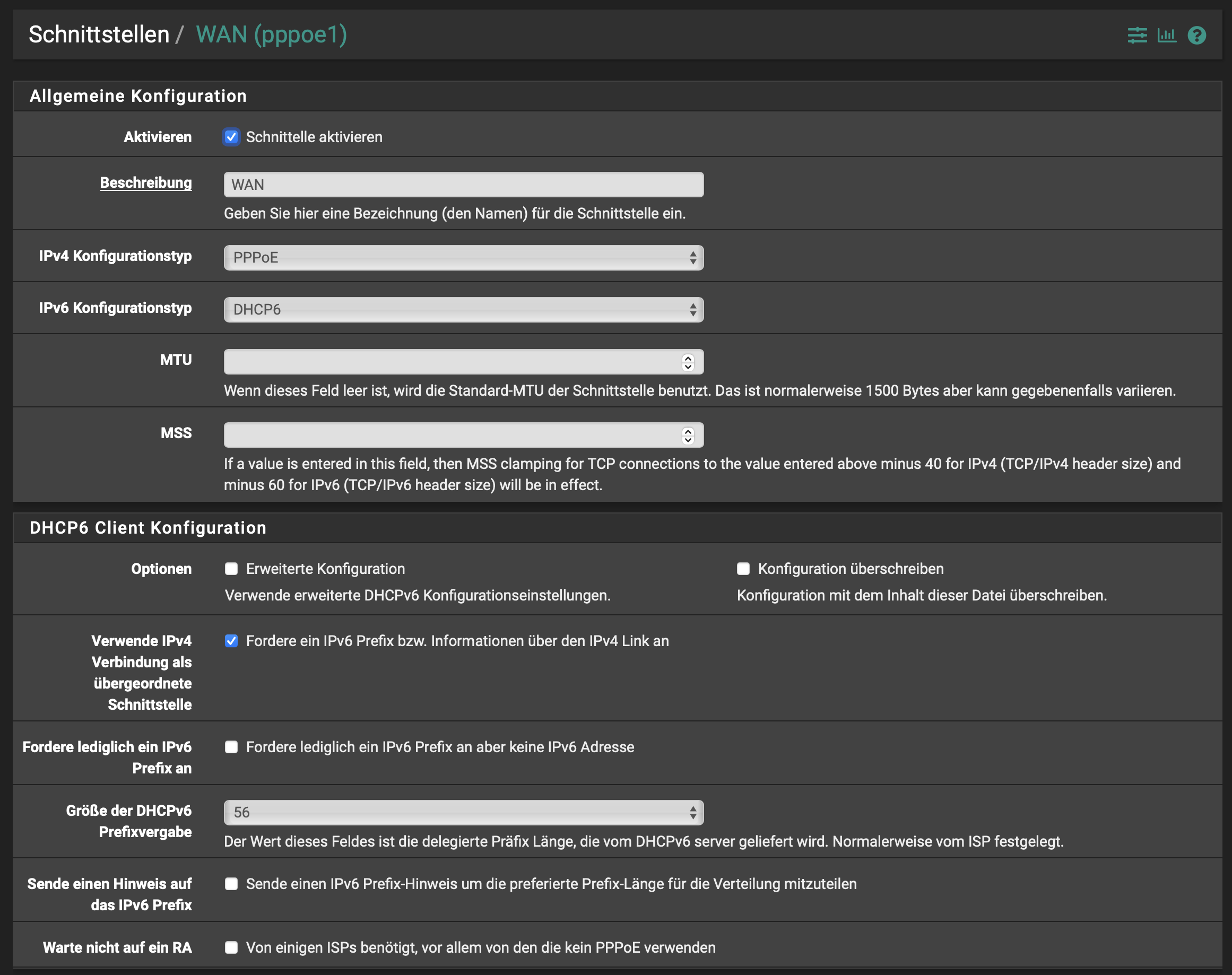
Task: Open the status graph icon
Action: pyautogui.click(x=1166, y=35)
